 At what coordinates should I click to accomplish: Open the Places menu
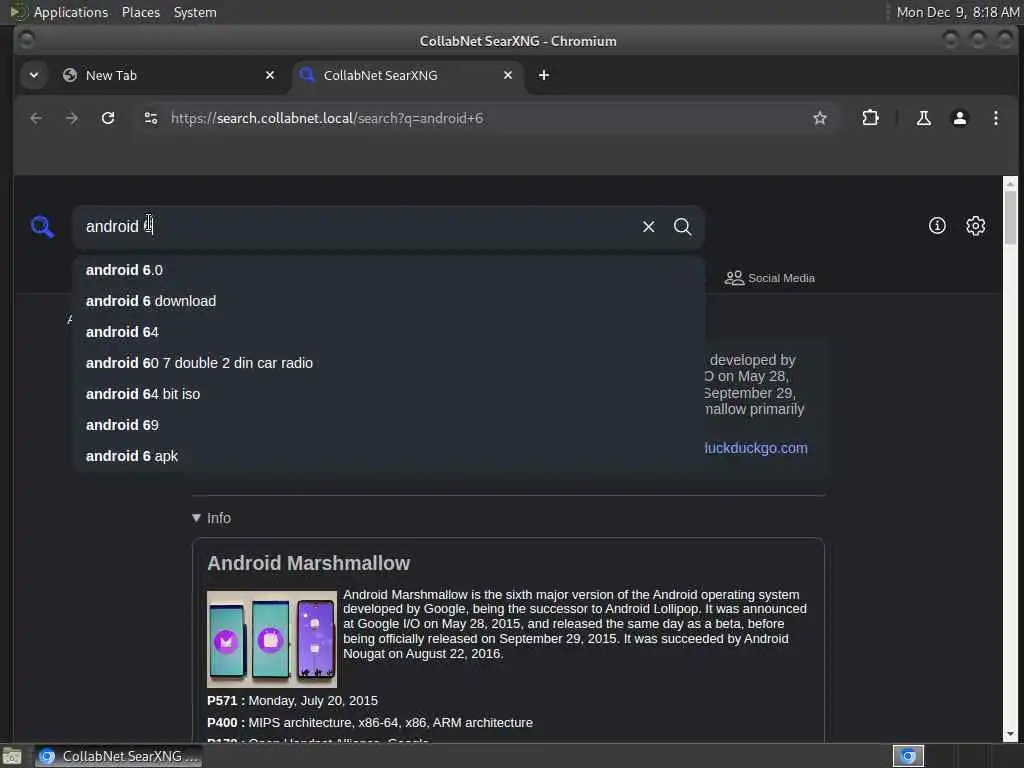141,12
